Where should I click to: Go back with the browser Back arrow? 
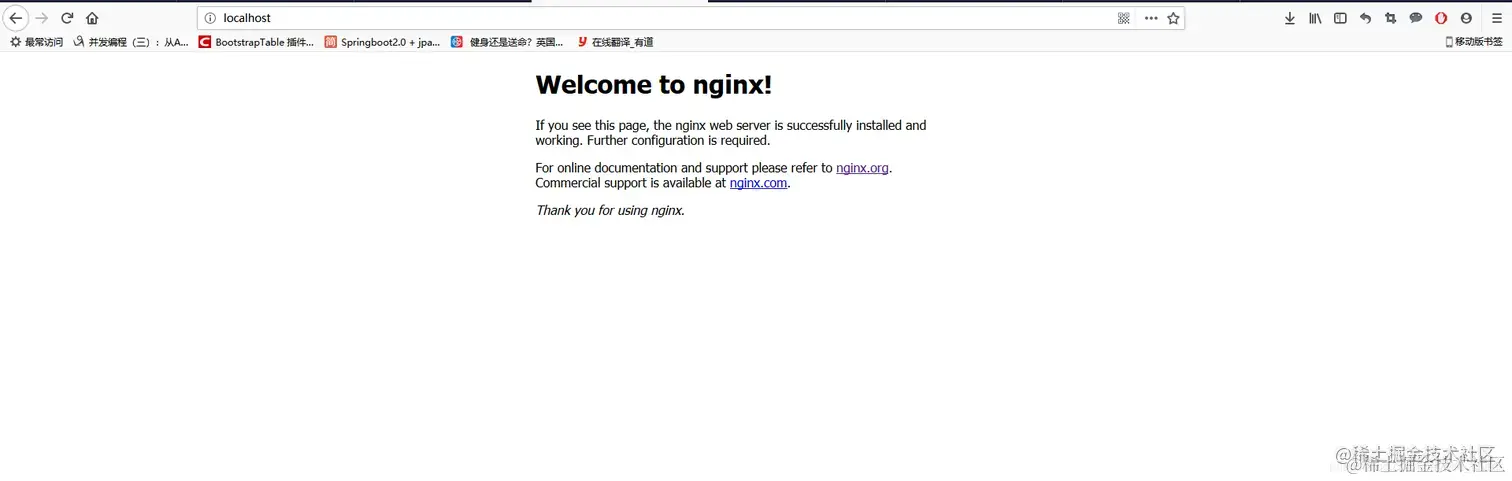(x=15, y=18)
